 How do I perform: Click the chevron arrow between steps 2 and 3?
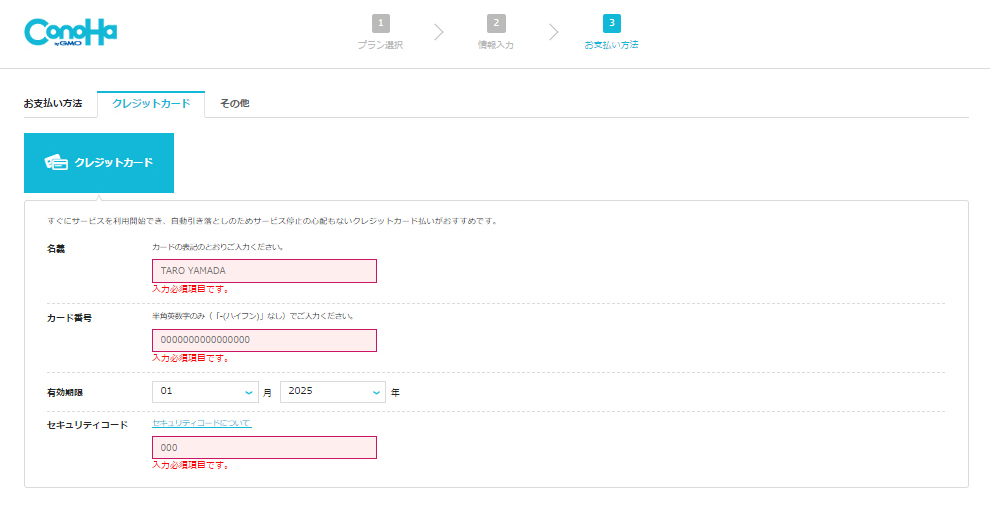(554, 32)
